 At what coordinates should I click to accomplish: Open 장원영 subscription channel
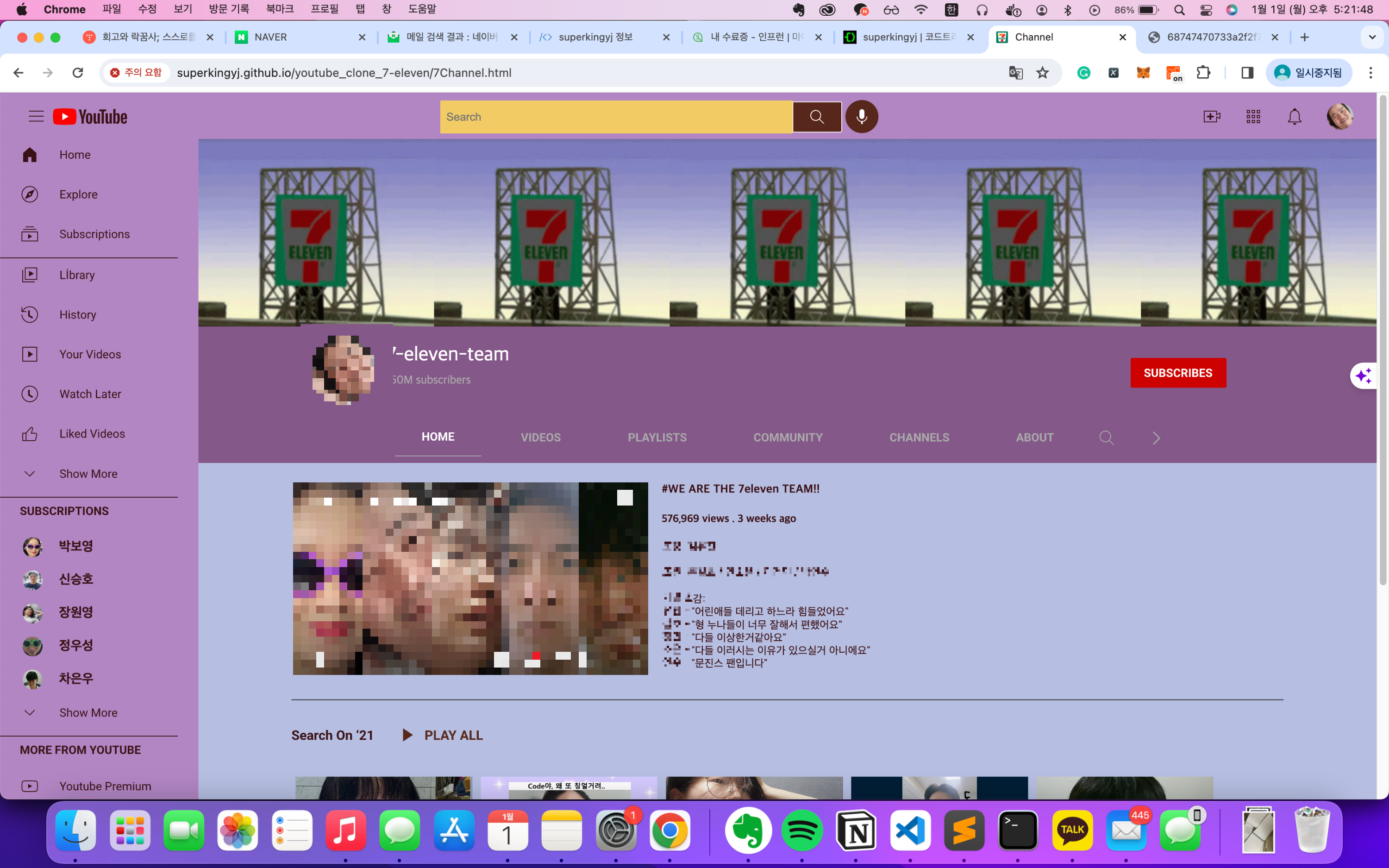(x=57, y=612)
